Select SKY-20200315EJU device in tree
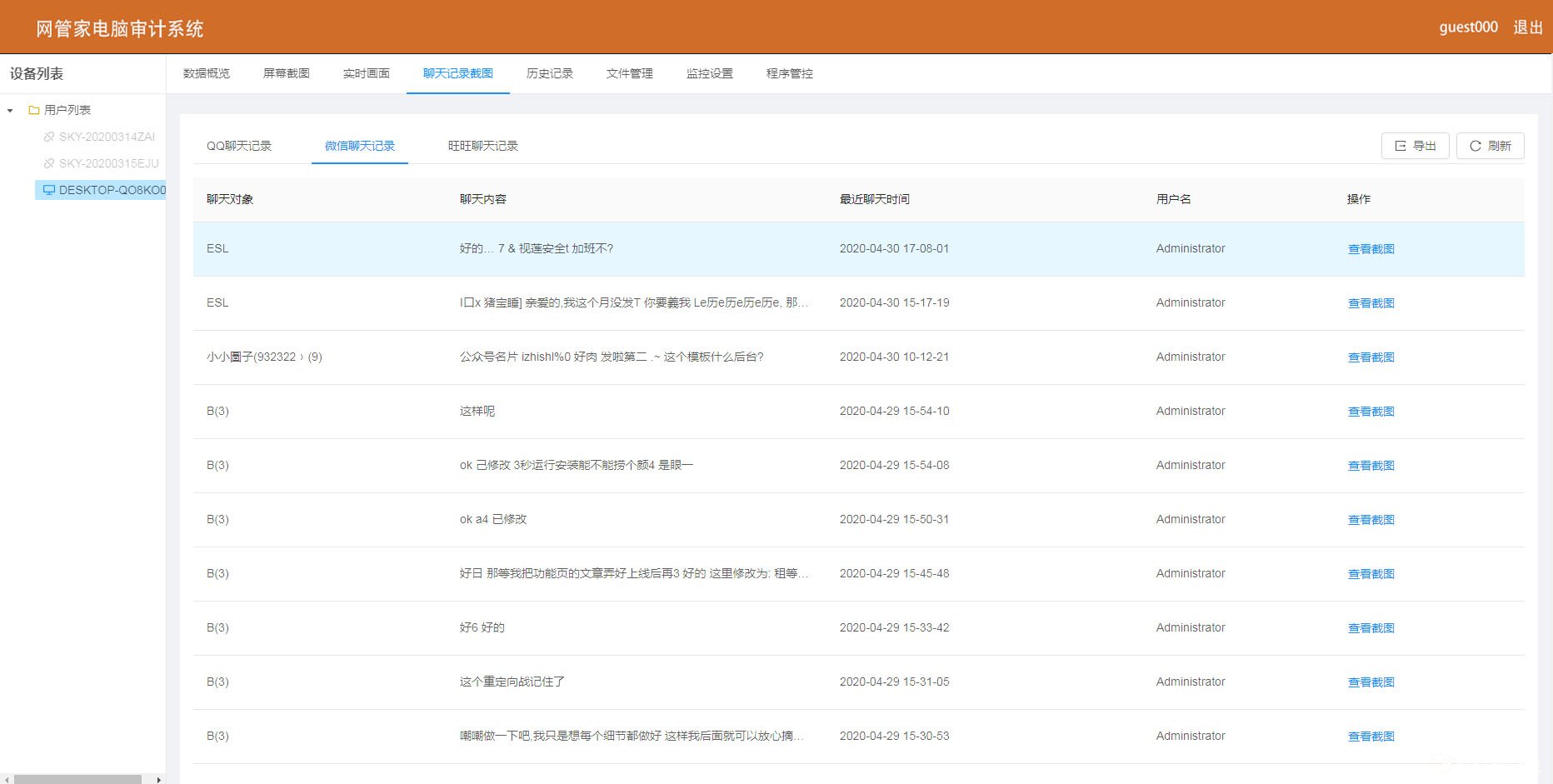This screenshot has height=784, width=1553. pos(108,163)
